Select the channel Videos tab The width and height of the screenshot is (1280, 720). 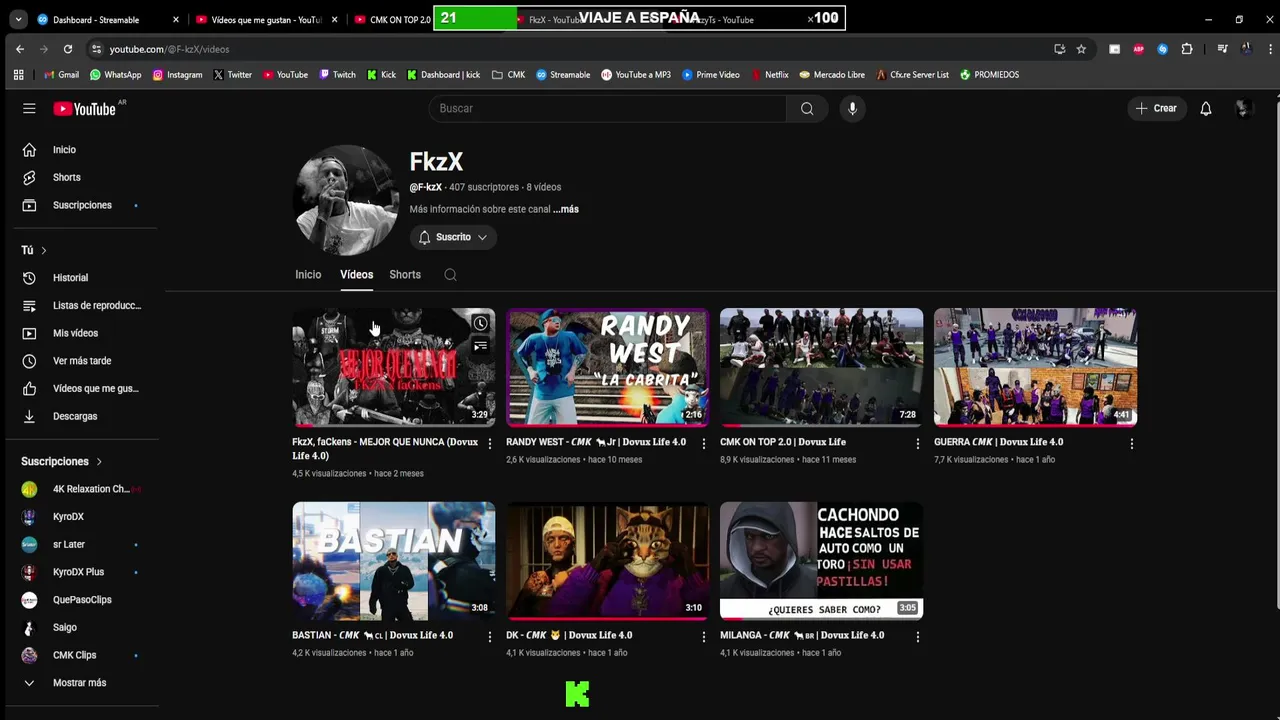point(356,275)
